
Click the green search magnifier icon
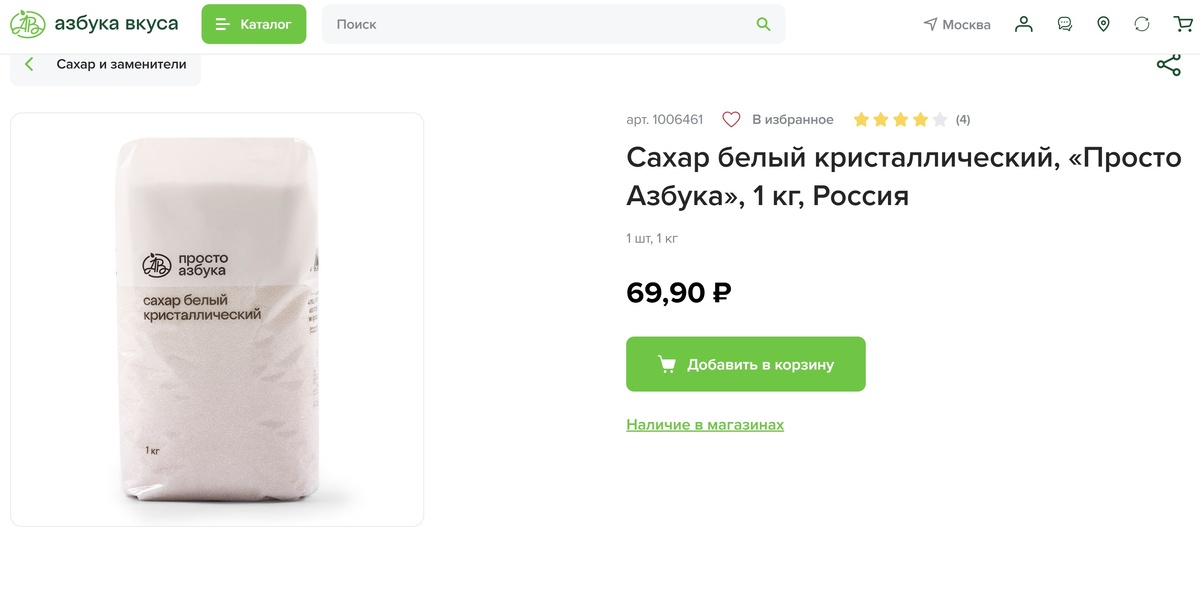pos(763,23)
